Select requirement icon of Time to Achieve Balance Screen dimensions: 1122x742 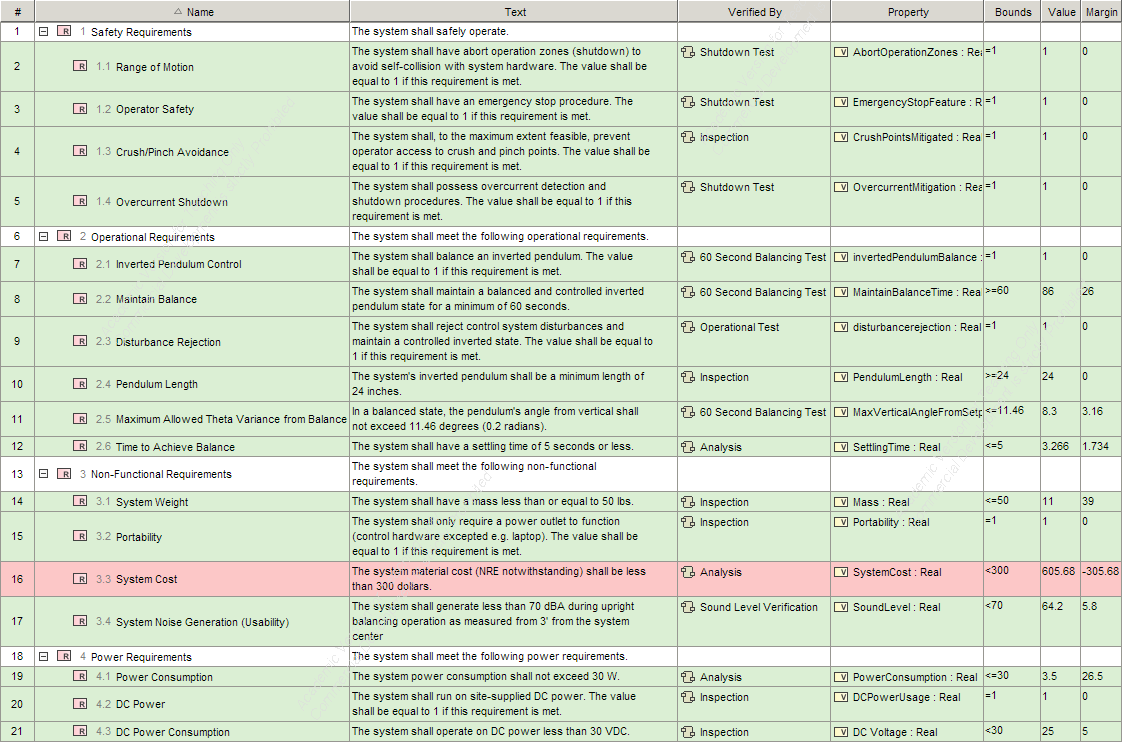click(x=80, y=446)
